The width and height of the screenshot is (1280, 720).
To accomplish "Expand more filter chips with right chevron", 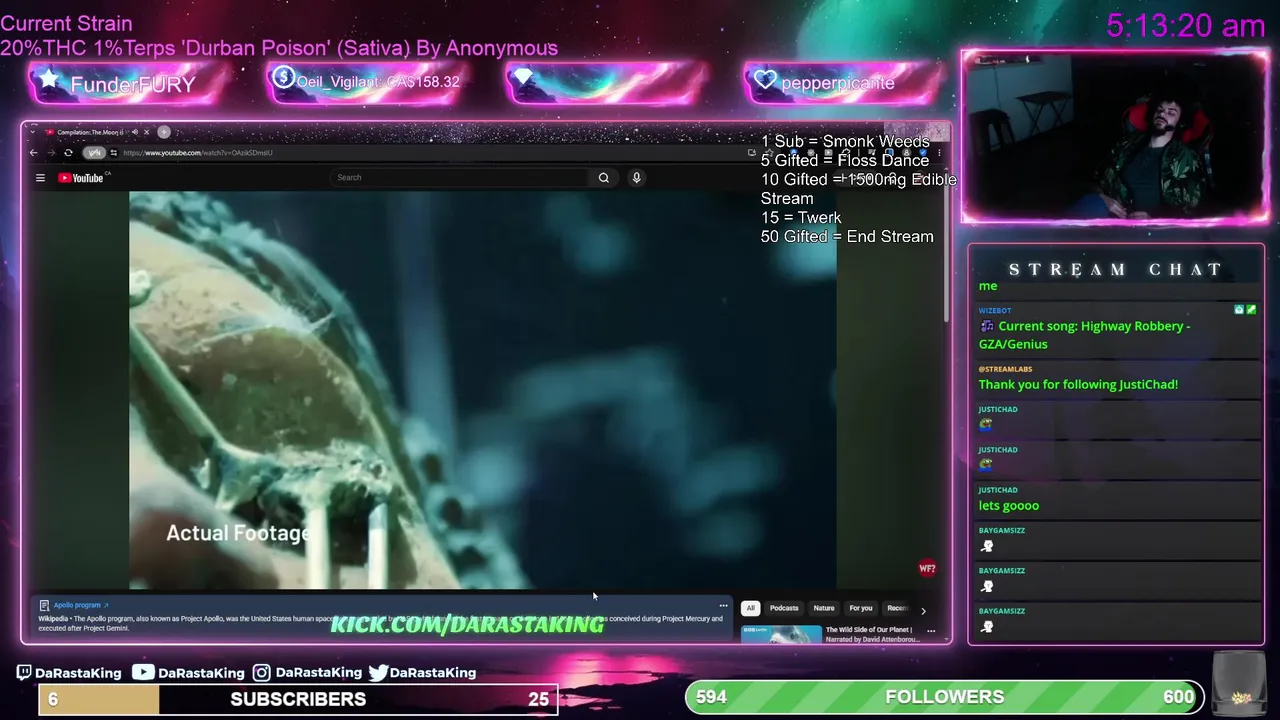I will [x=923, y=610].
